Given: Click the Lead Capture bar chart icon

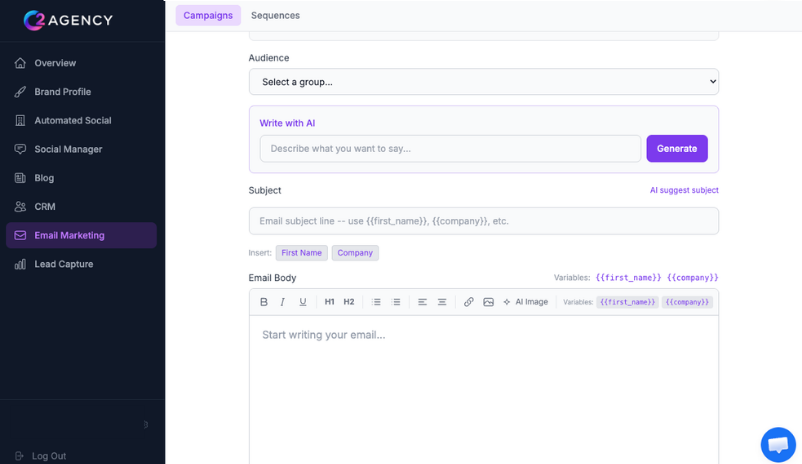Looking at the screenshot, I should (x=20, y=264).
